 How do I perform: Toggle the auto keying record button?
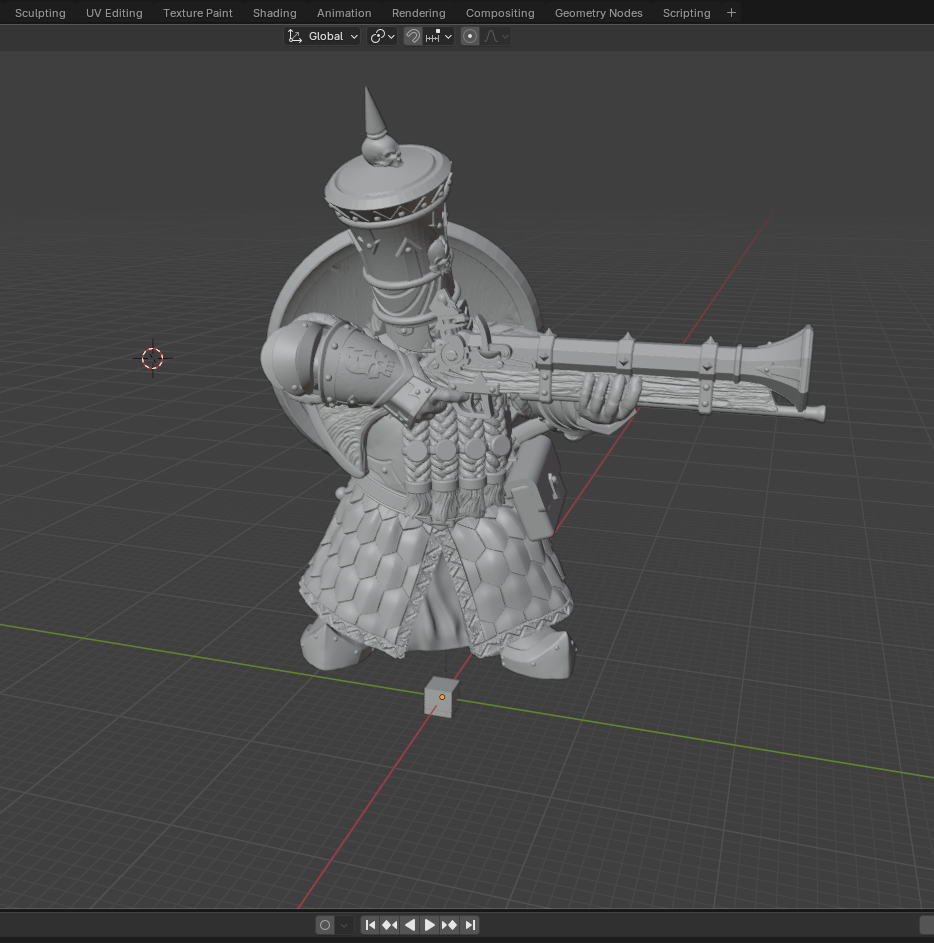pos(325,925)
